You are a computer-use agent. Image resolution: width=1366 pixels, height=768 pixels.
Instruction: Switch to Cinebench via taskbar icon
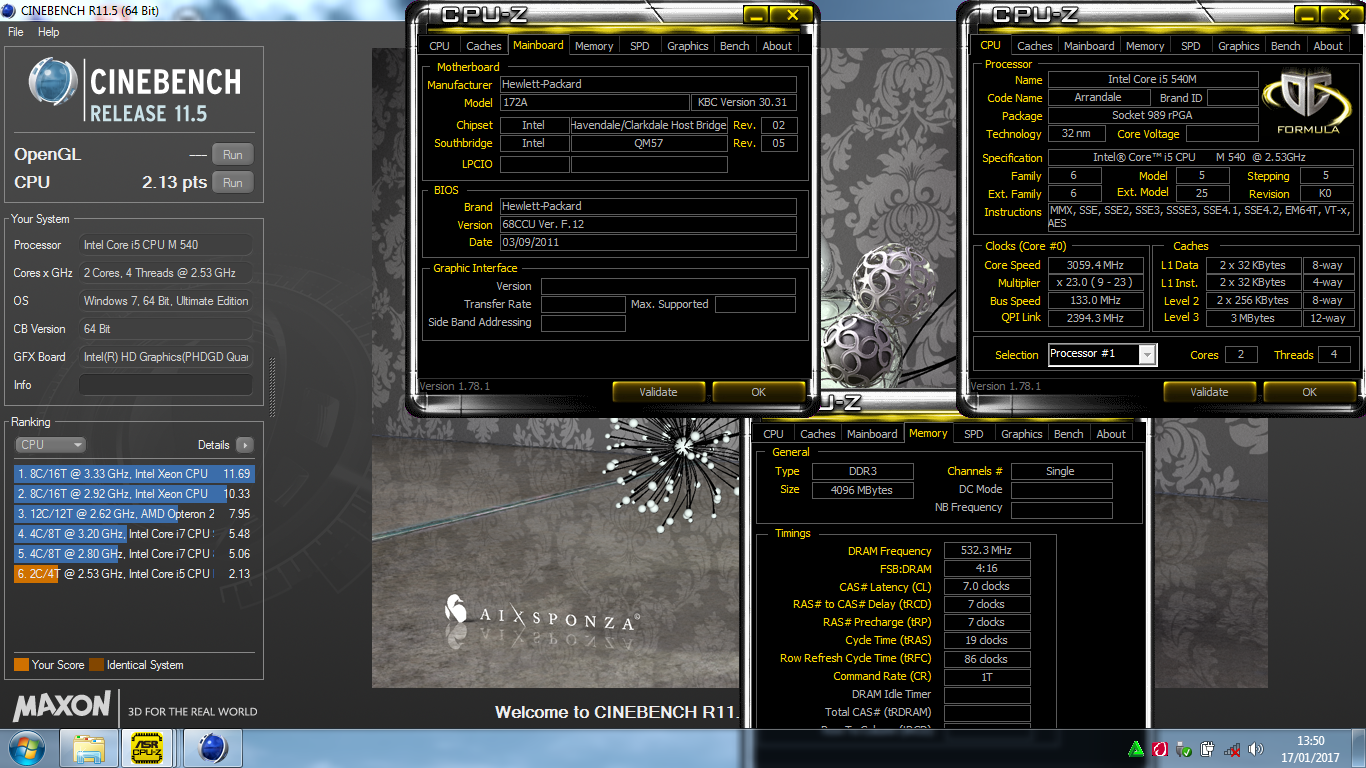(213, 747)
